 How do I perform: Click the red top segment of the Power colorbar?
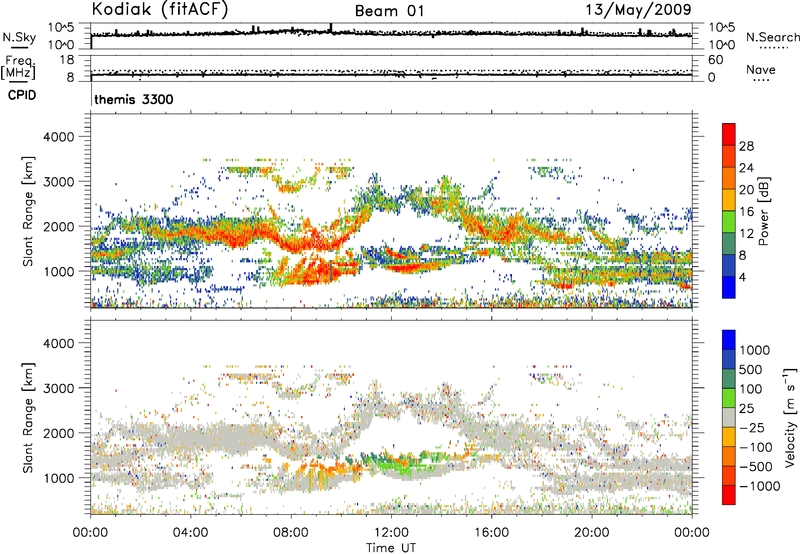[729, 134]
